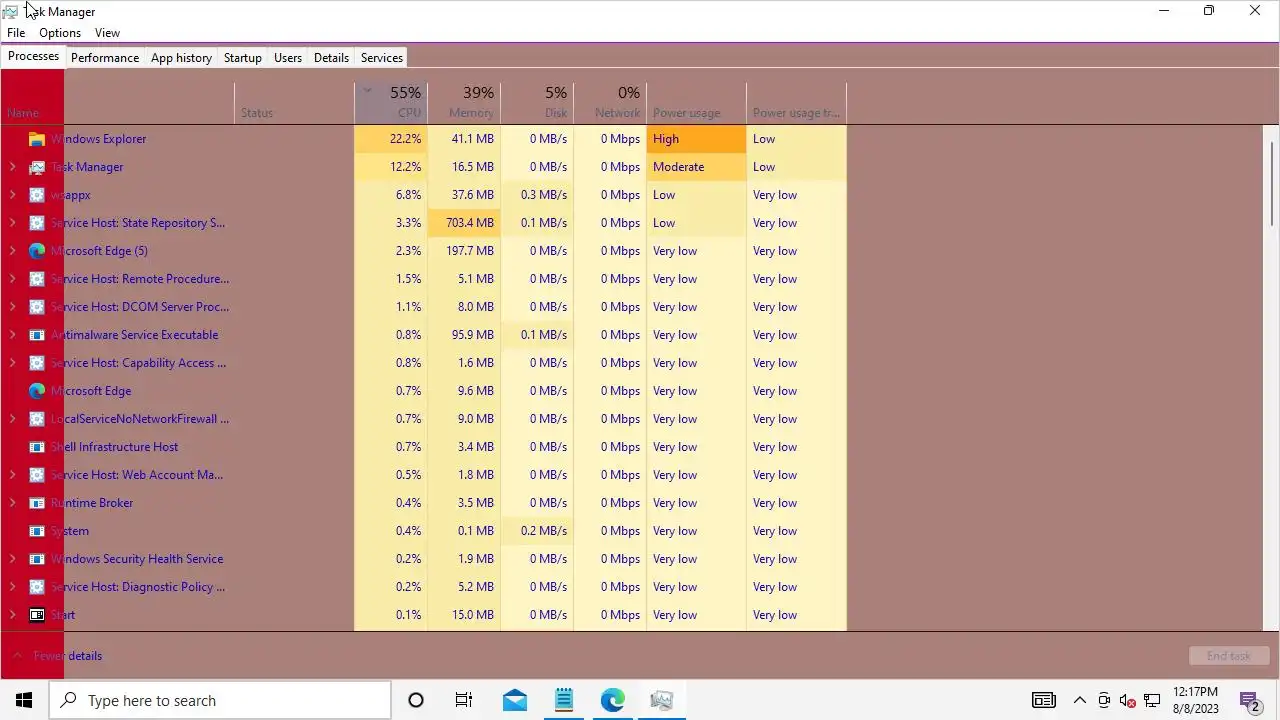
Task: Click the Antimalware Service Executable icon
Action: (x=37, y=335)
